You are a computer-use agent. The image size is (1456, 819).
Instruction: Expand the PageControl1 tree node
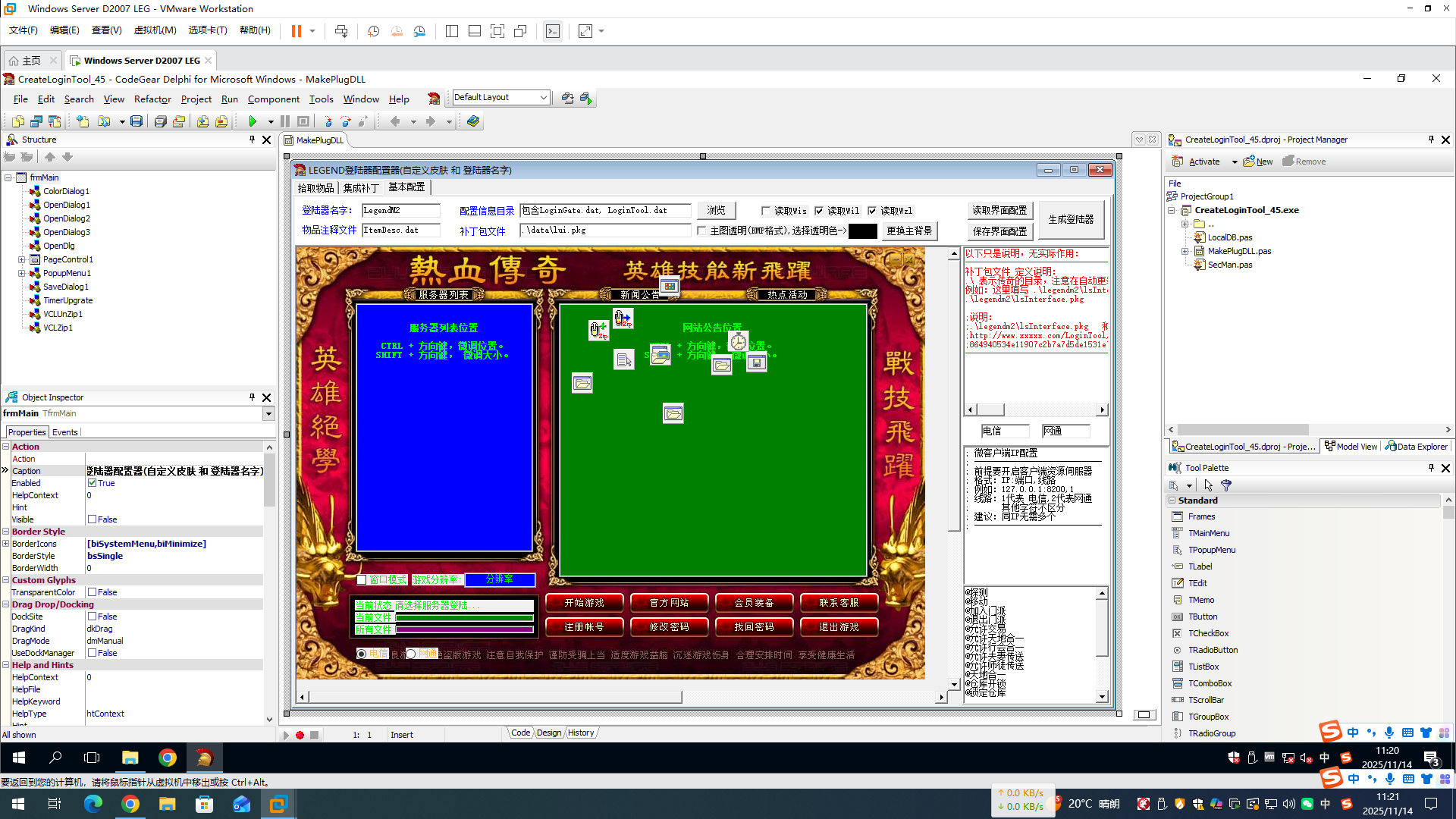22,259
